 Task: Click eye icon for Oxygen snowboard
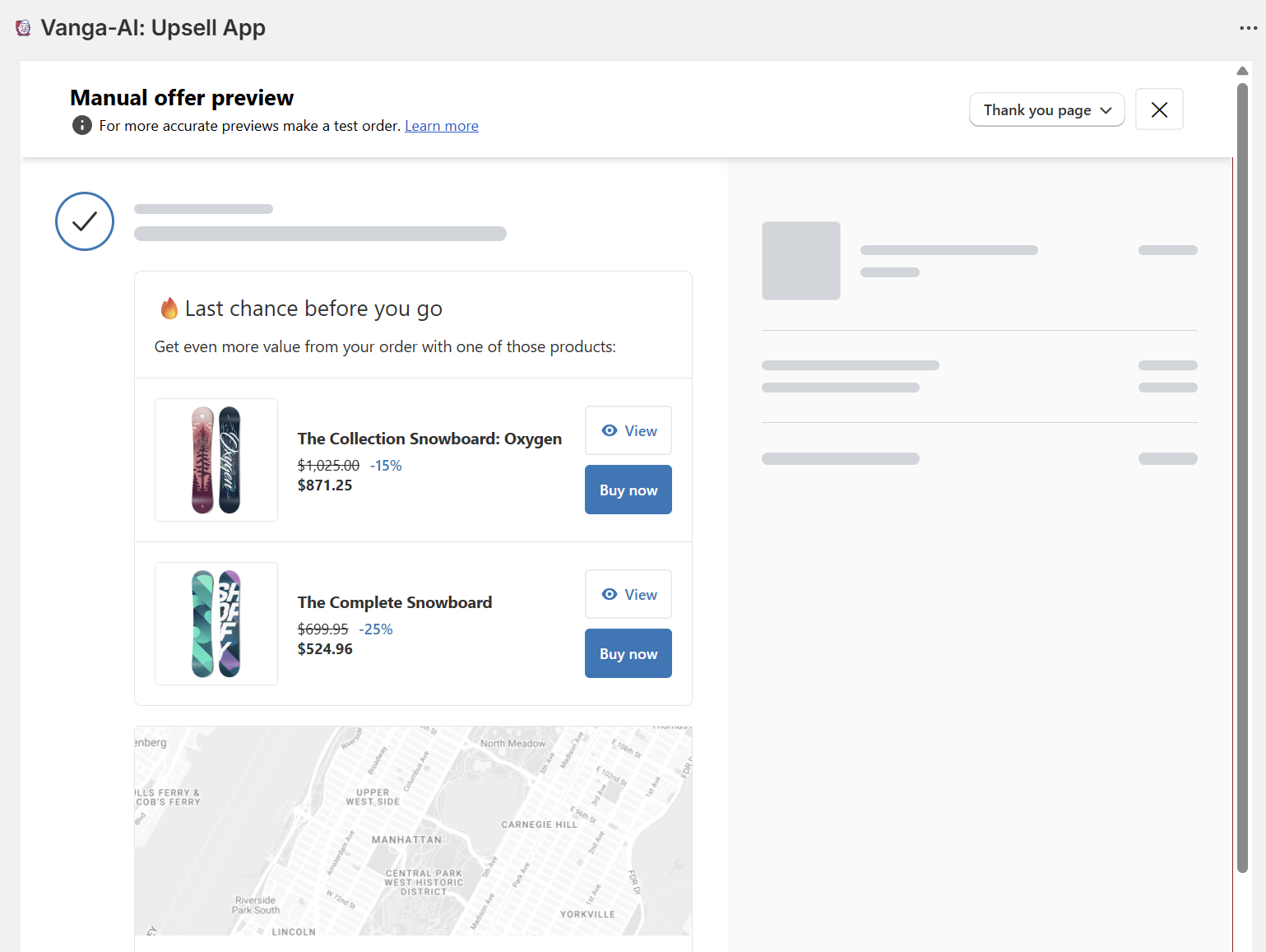[x=610, y=430]
